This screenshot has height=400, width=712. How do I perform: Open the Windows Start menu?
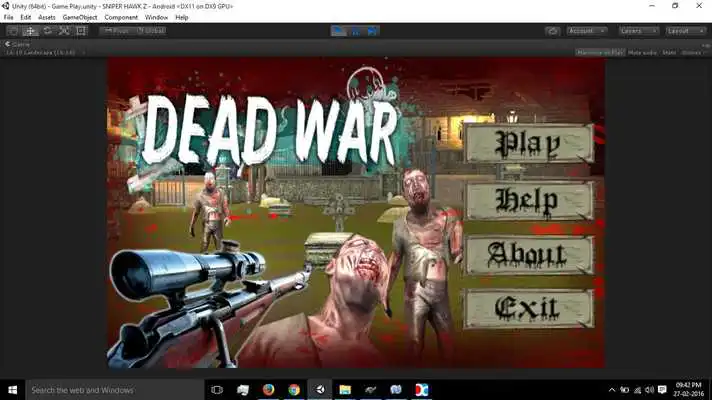(x=13, y=390)
